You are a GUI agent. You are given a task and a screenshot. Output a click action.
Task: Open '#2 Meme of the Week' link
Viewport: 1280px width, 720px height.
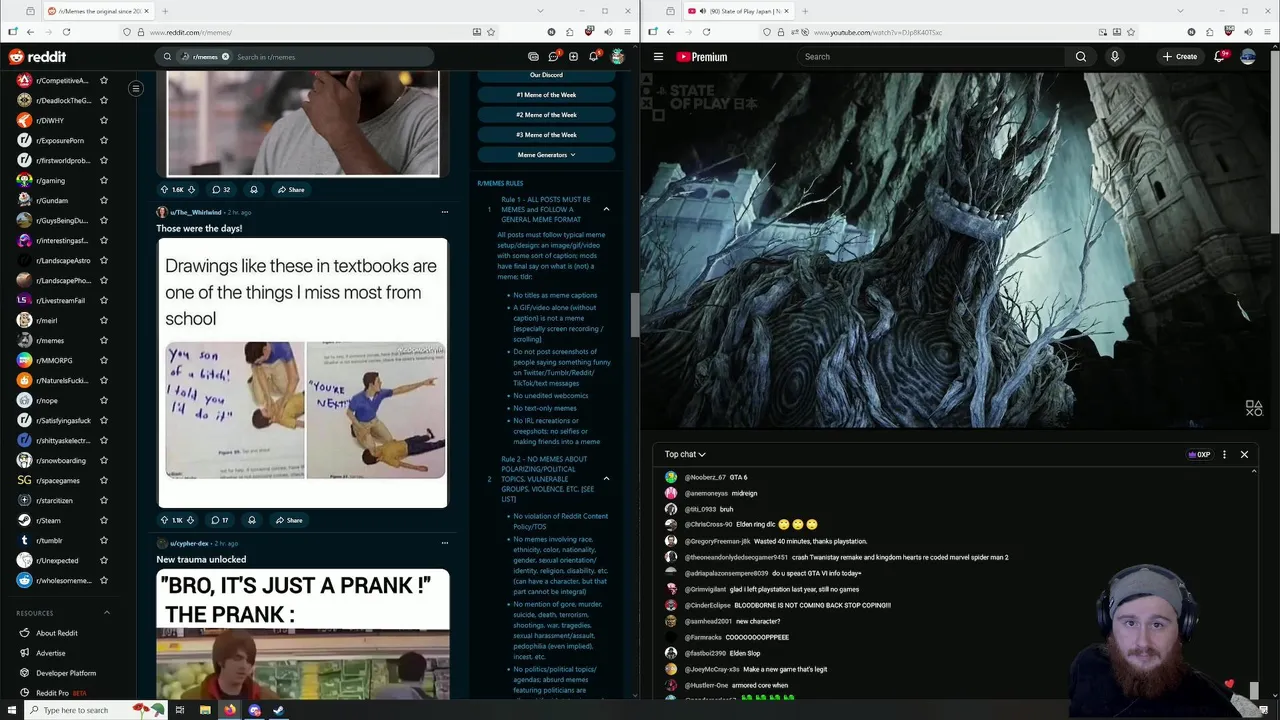click(546, 115)
